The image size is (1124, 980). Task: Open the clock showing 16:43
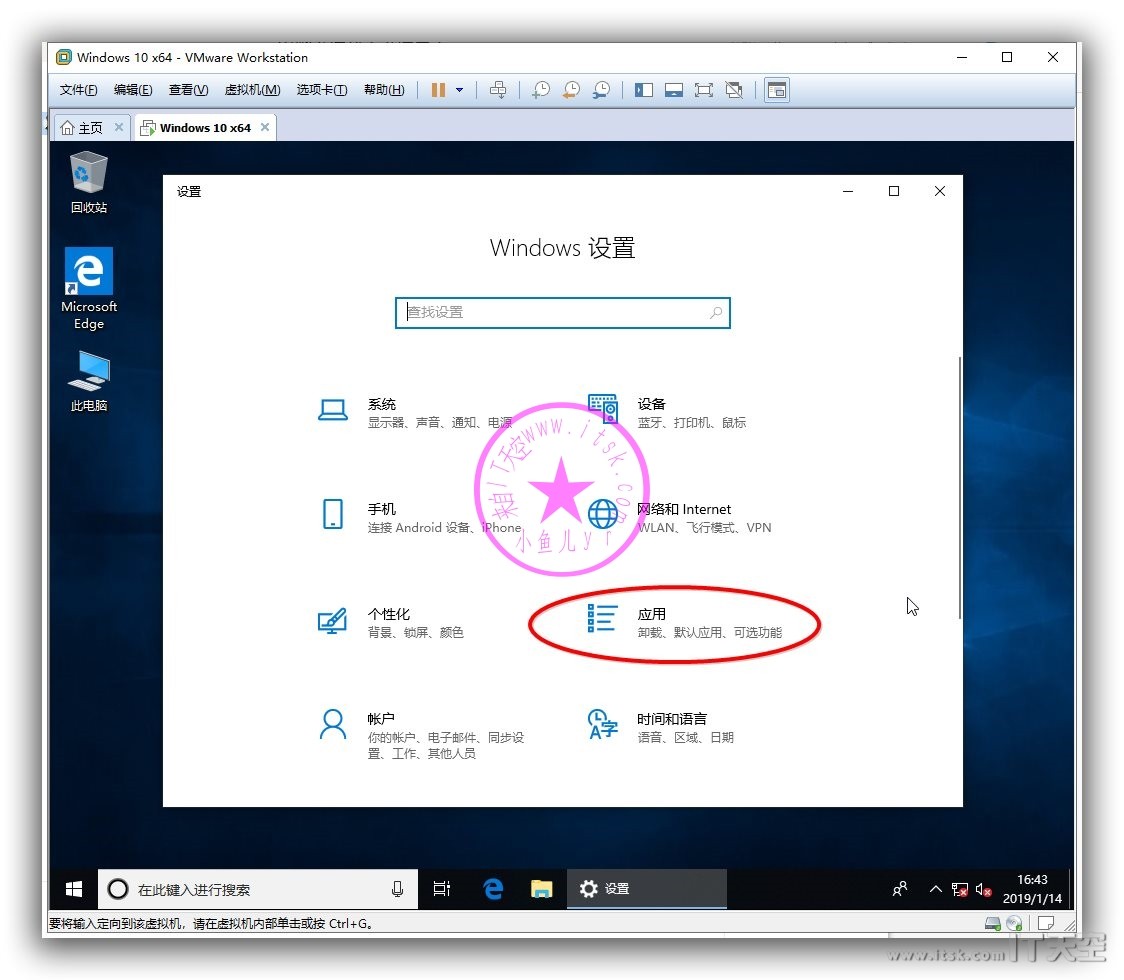1032,889
